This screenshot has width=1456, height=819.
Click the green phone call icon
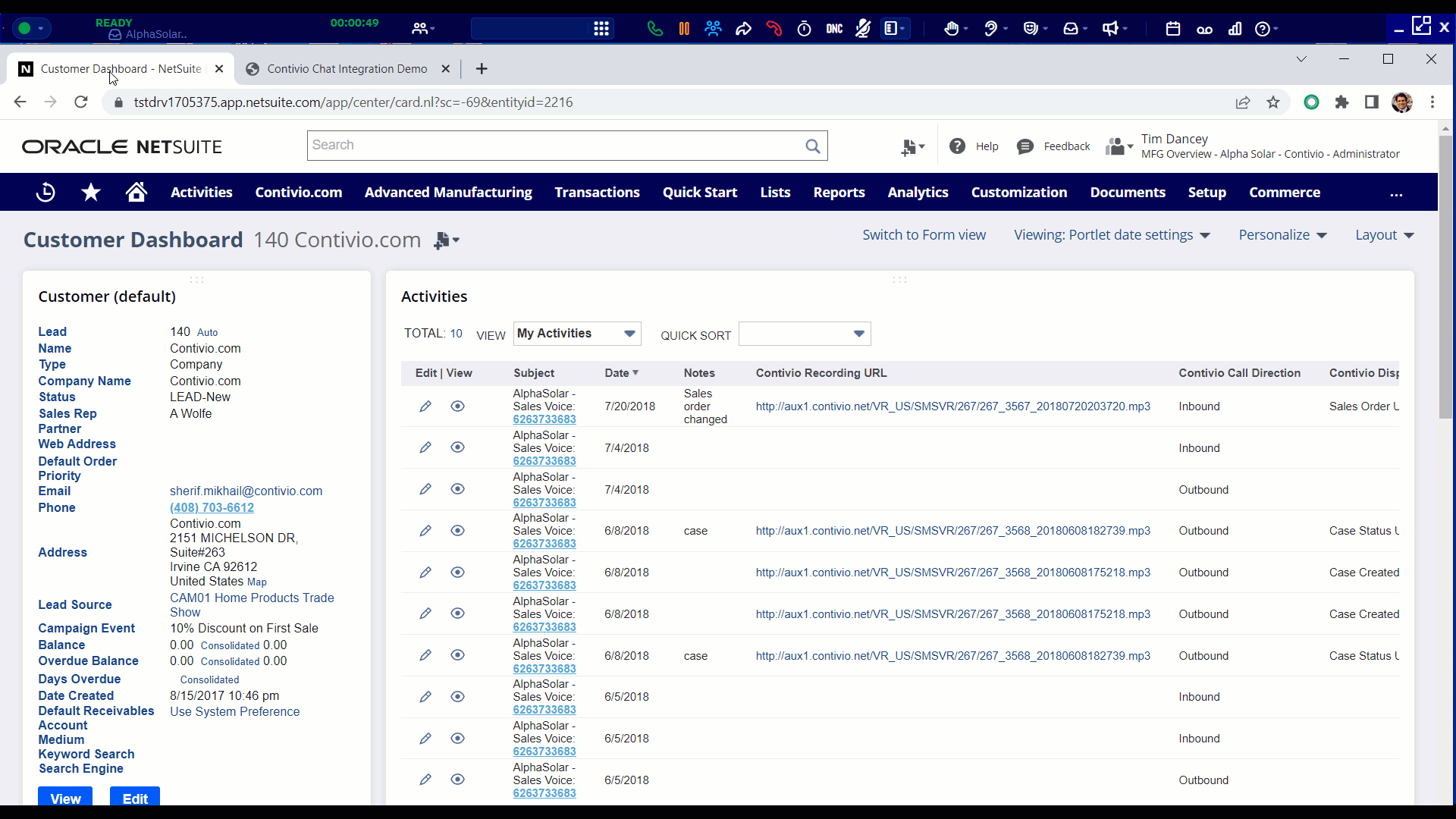[x=654, y=29]
